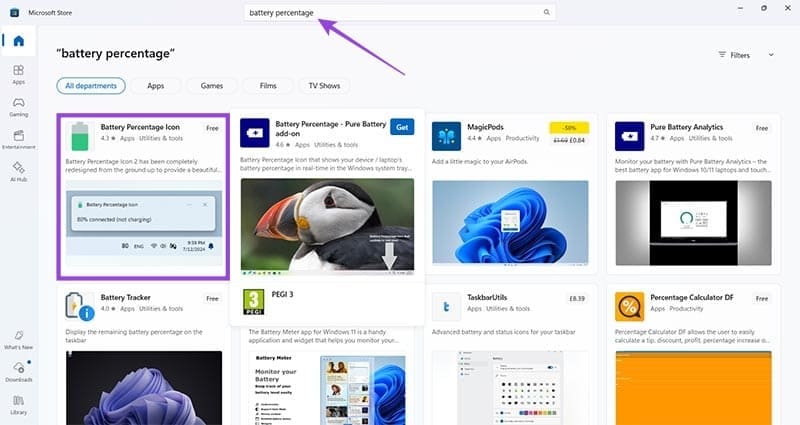Click the Pure Battery Analytics title

687,127
